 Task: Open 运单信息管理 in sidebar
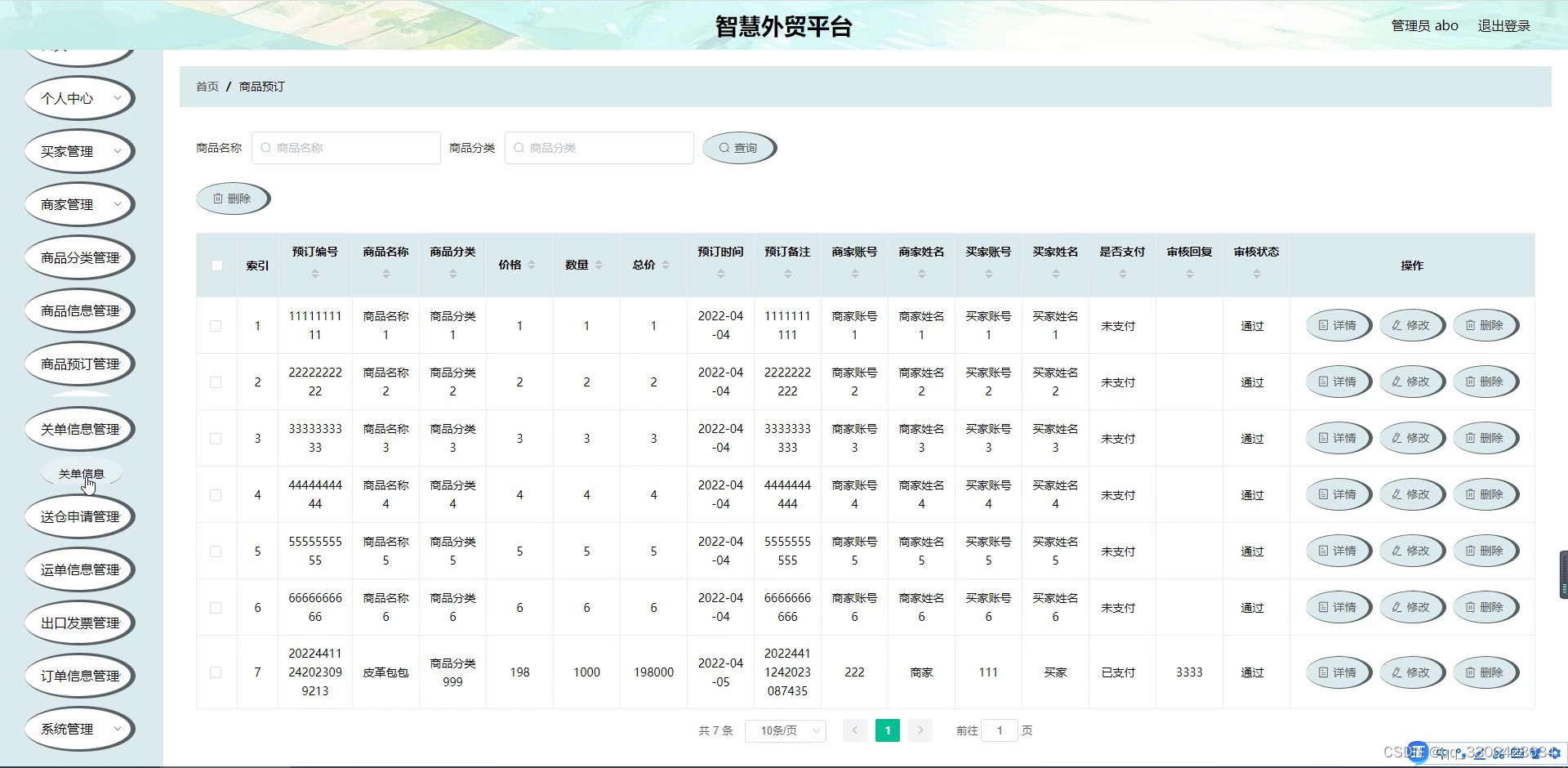coord(78,569)
